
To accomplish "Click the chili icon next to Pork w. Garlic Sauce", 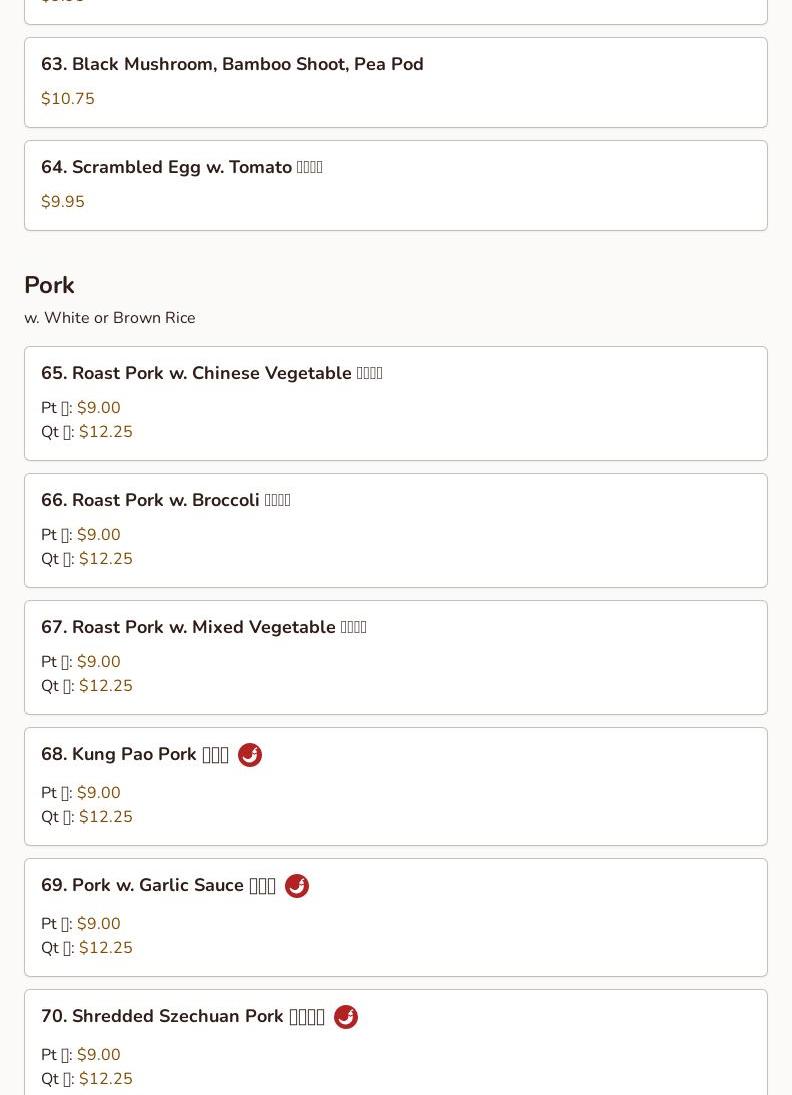I will (297, 886).
